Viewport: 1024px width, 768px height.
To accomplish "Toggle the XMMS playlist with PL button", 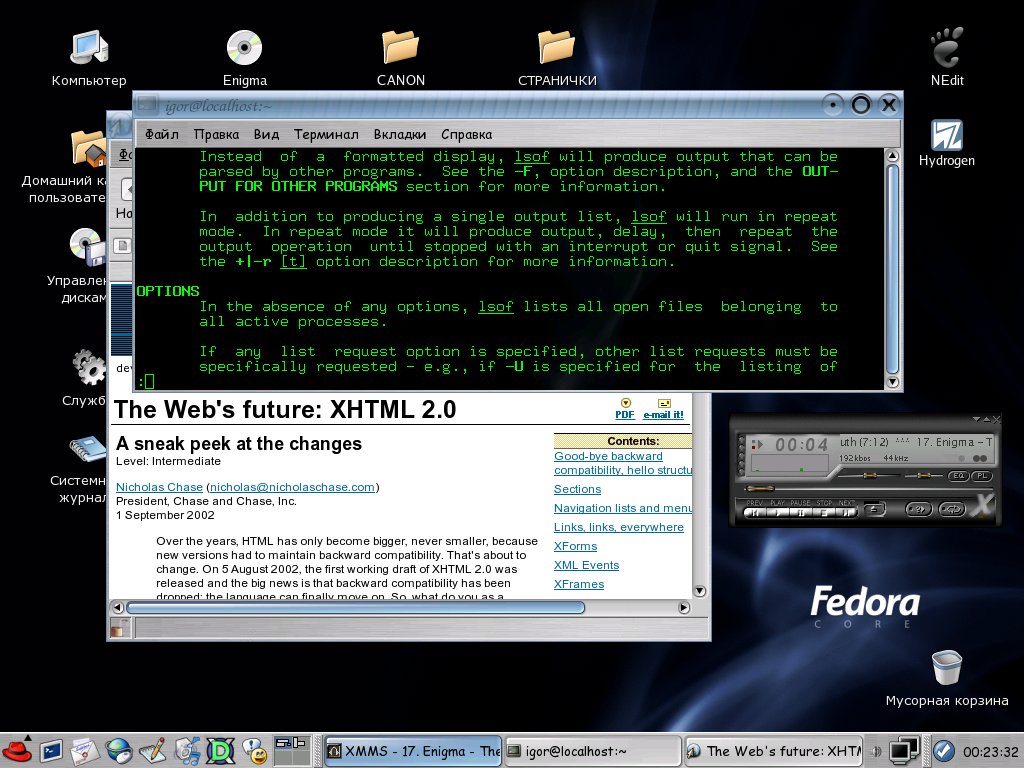I will (982, 475).
